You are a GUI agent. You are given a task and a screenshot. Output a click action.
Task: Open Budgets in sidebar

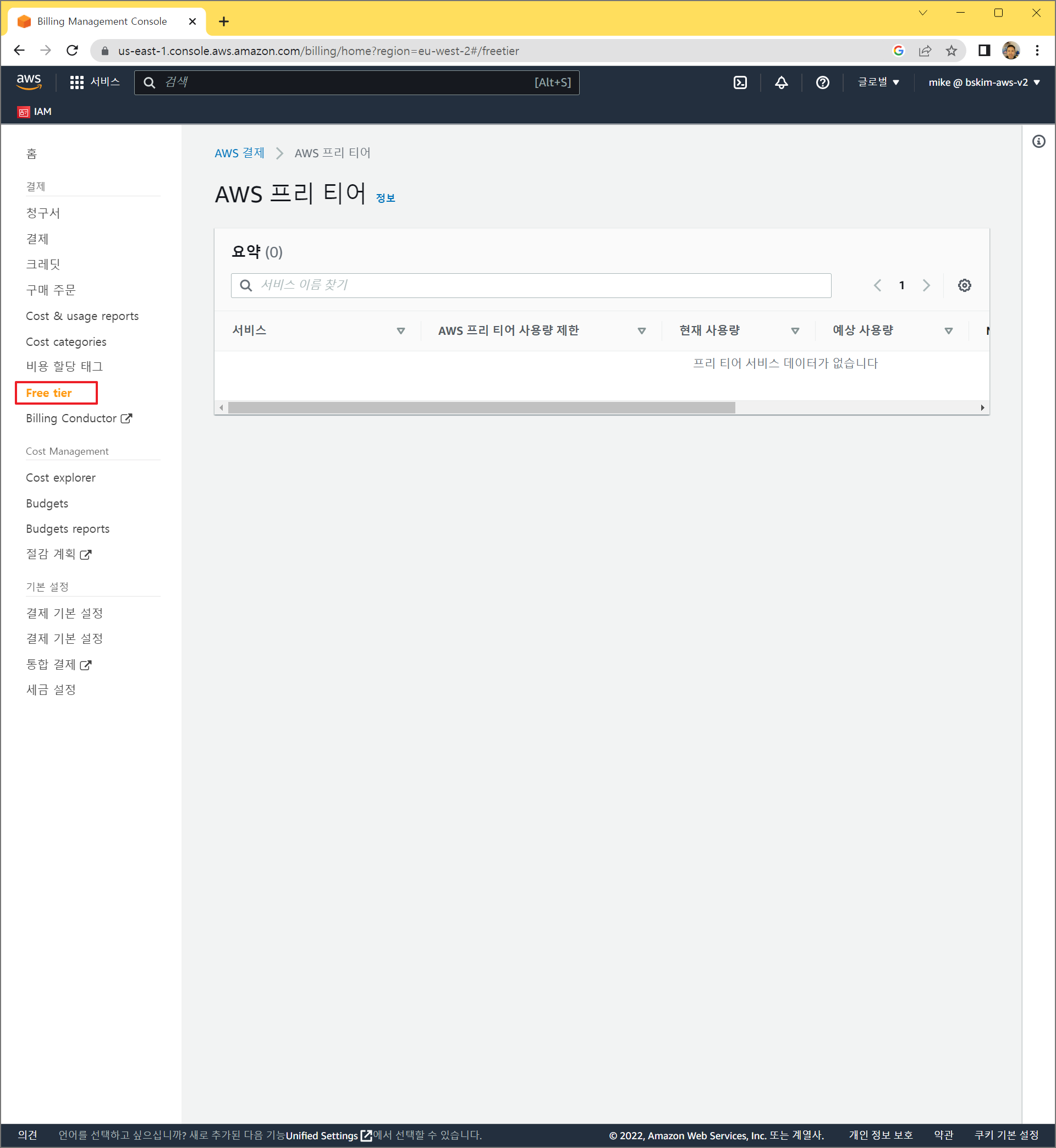47,503
